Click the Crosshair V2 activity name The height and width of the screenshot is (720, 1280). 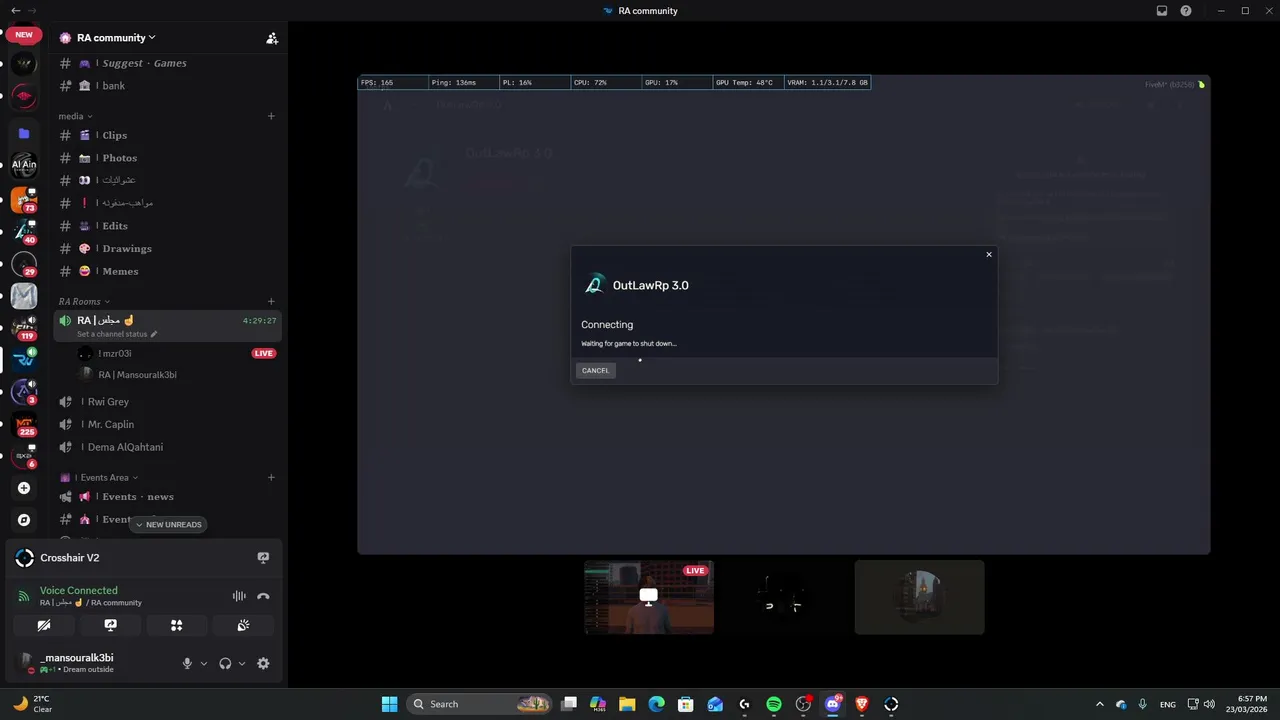[70, 558]
